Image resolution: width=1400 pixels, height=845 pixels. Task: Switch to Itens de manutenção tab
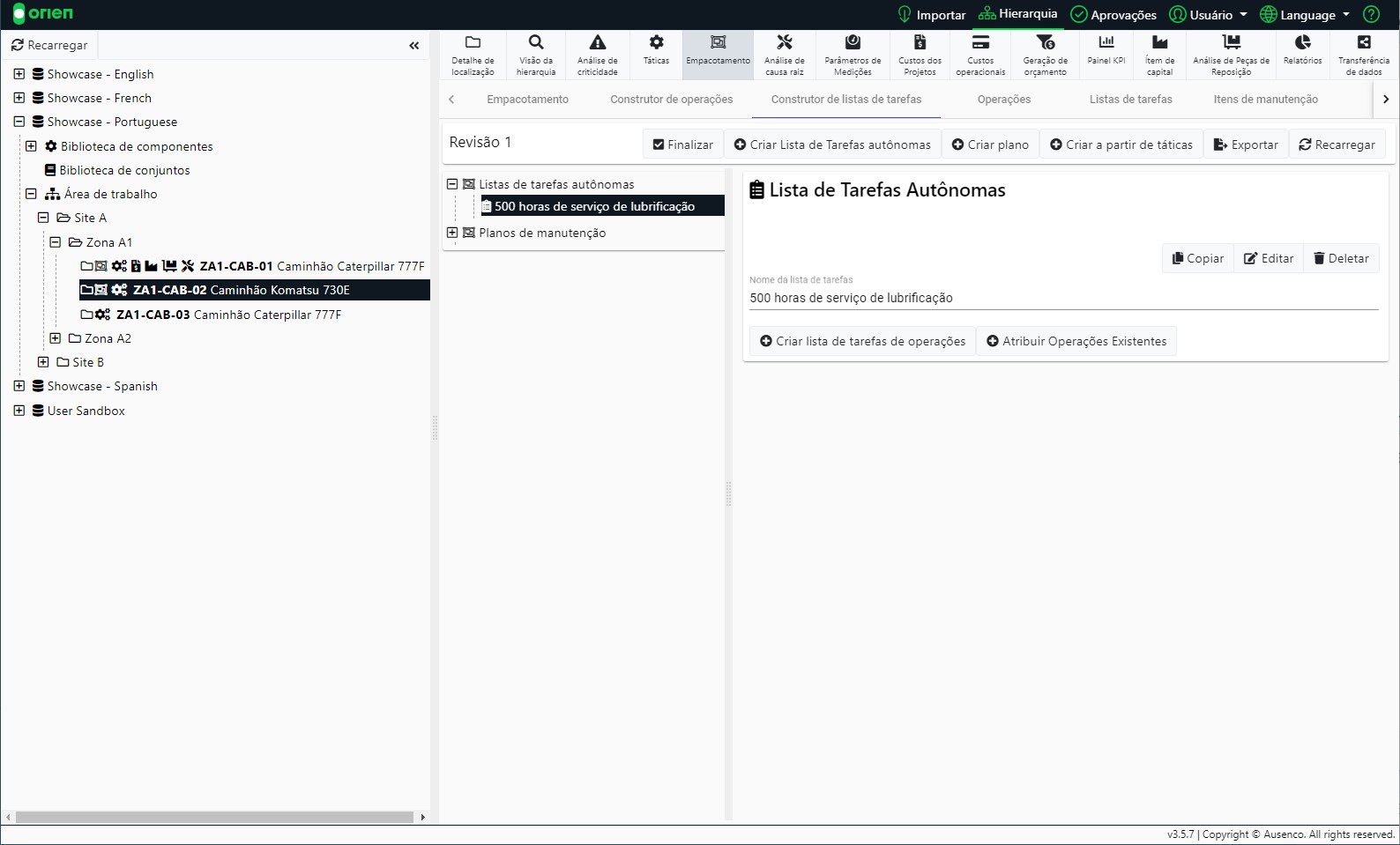pyautogui.click(x=1266, y=100)
